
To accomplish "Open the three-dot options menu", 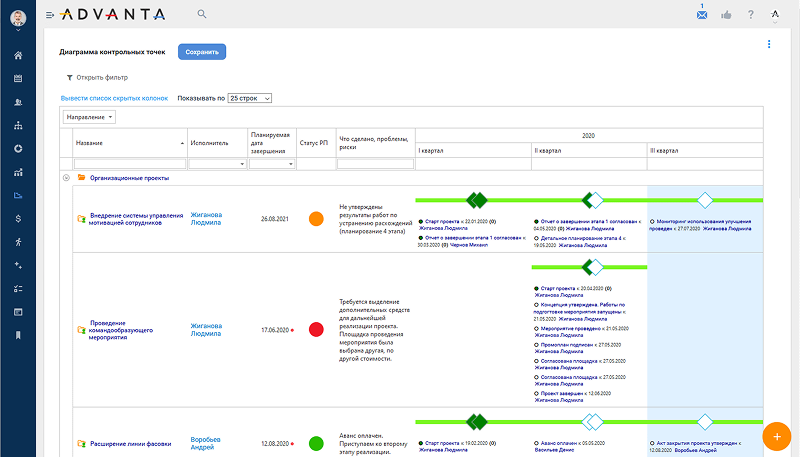I will [x=768, y=44].
